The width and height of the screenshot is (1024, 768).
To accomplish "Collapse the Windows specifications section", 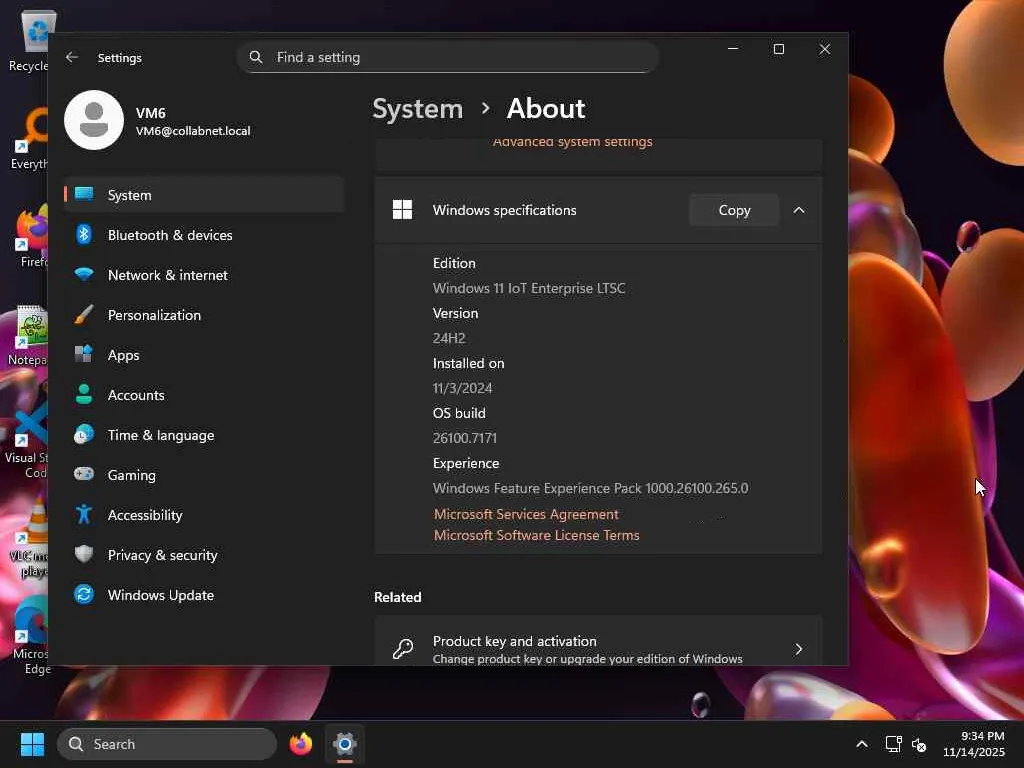I will tap(799, 210).
